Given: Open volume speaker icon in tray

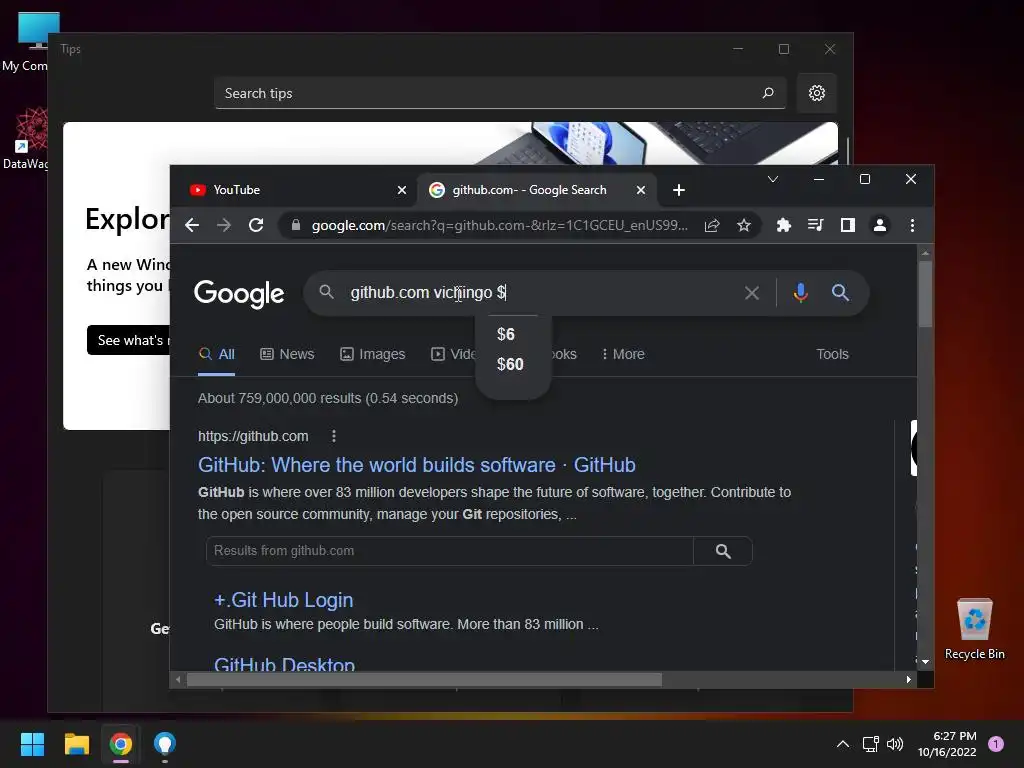Looking at the screenshot, I should coord(895,744).
